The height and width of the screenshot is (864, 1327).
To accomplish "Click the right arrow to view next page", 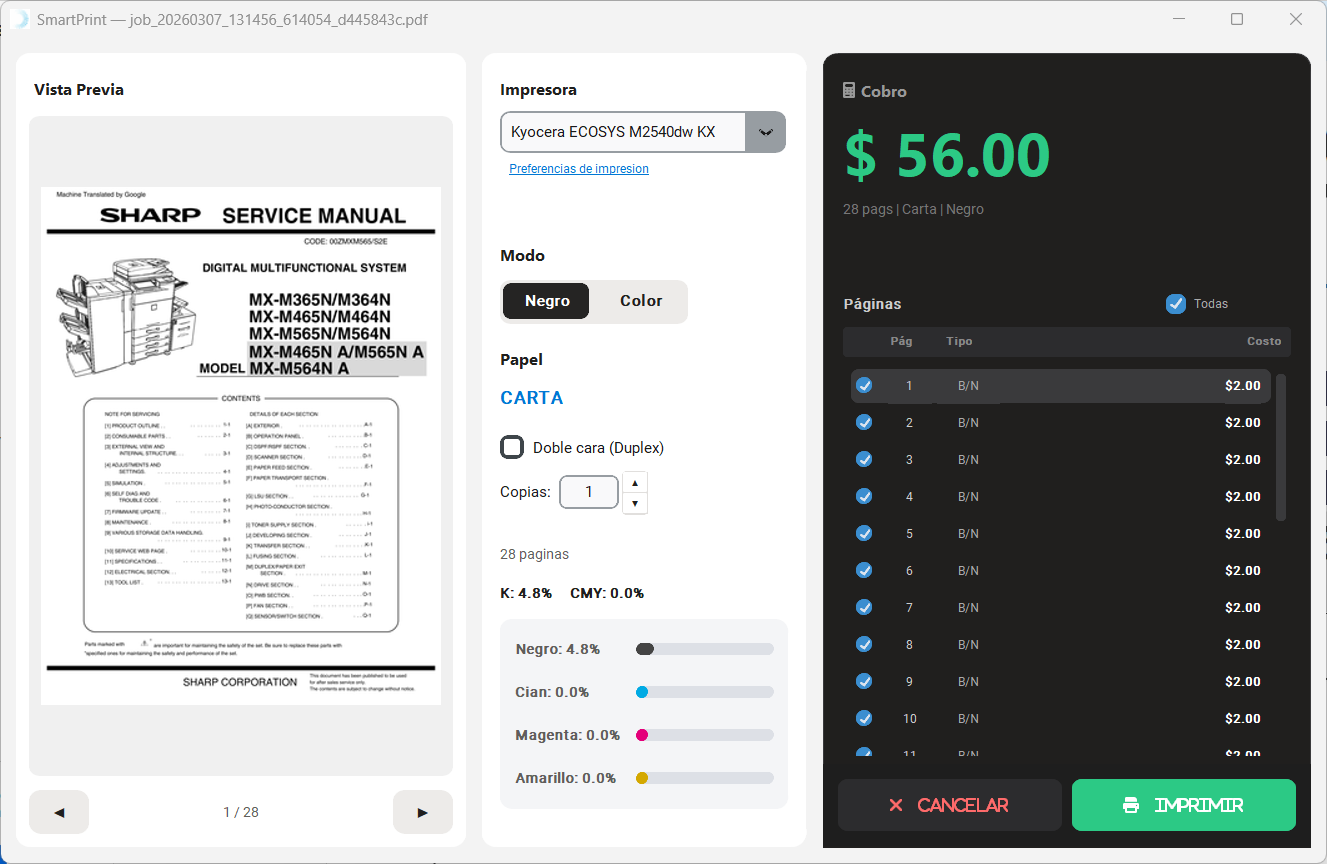I will pos(422,812).
